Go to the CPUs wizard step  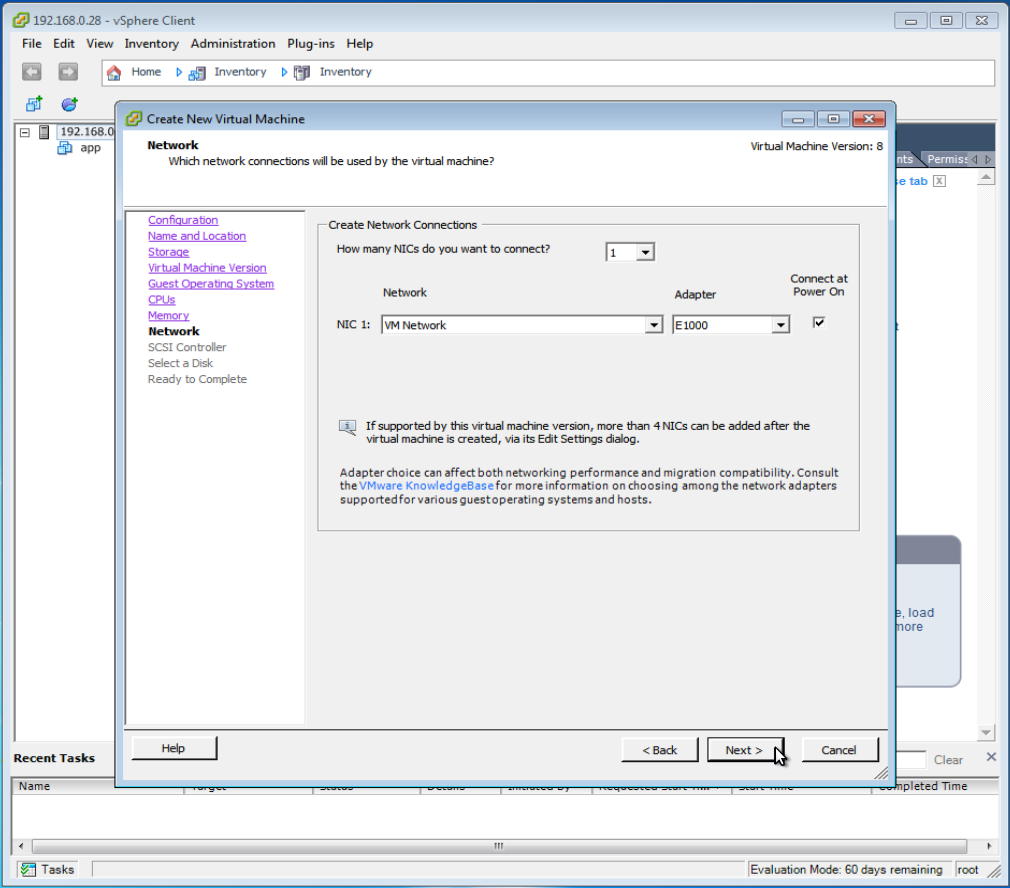tap(162, 299)
